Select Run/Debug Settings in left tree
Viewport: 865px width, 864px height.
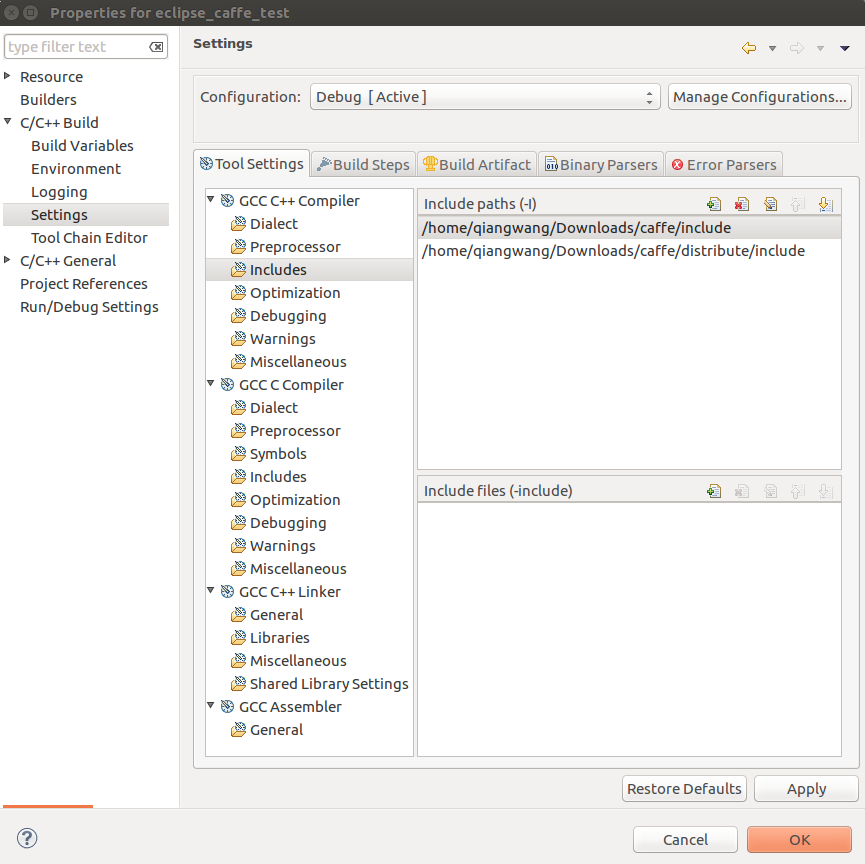(89, 307)
